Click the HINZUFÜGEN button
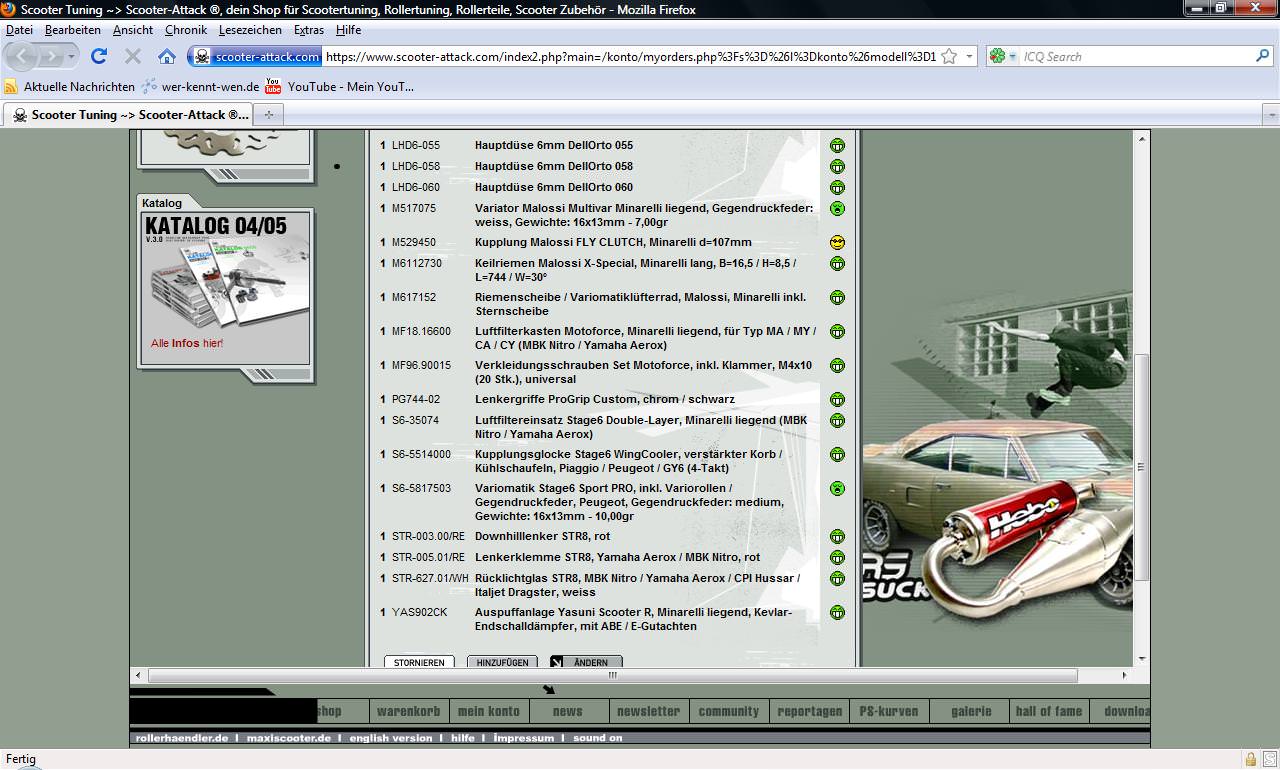 click(x=502, y=662)
